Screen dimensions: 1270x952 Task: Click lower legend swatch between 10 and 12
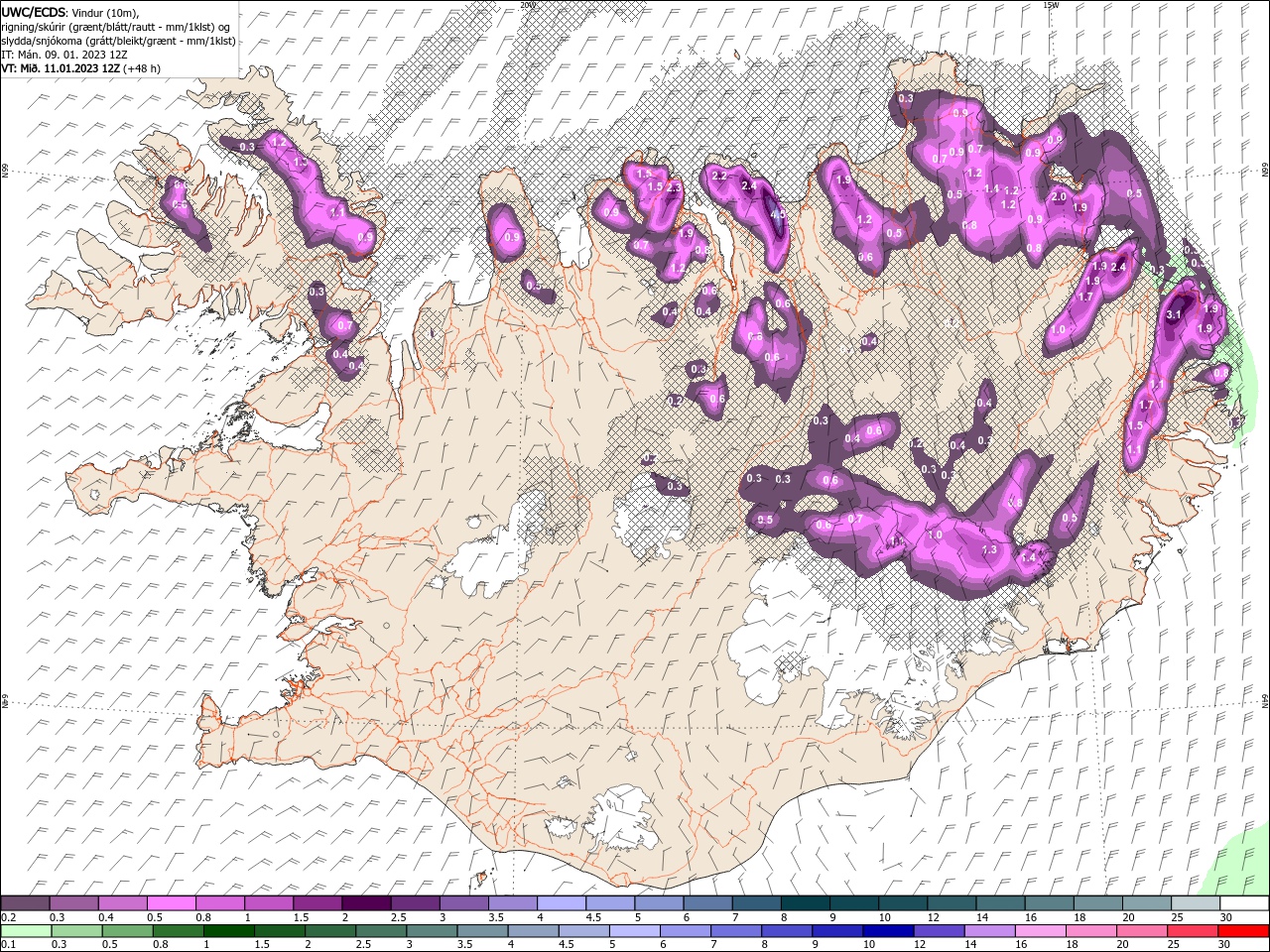pos(888,931)
